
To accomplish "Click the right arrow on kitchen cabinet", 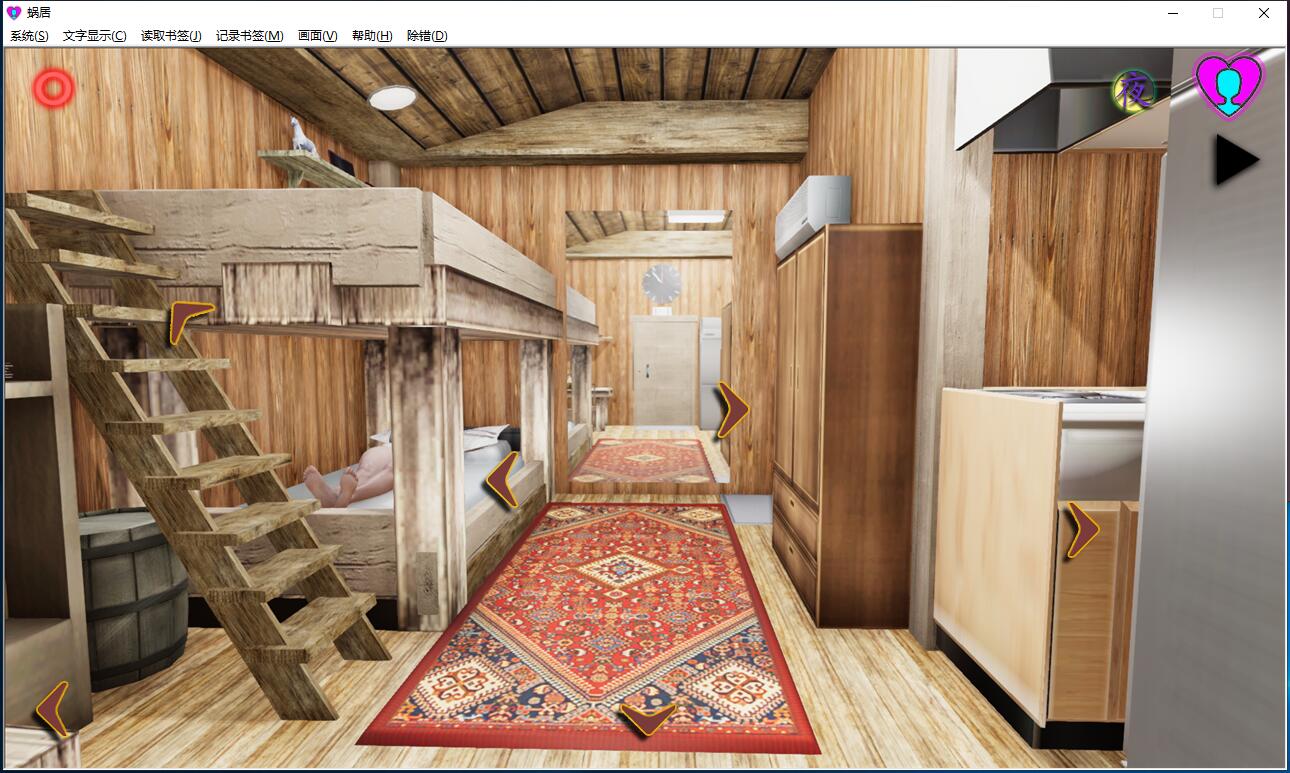I will coord(1081,530).
